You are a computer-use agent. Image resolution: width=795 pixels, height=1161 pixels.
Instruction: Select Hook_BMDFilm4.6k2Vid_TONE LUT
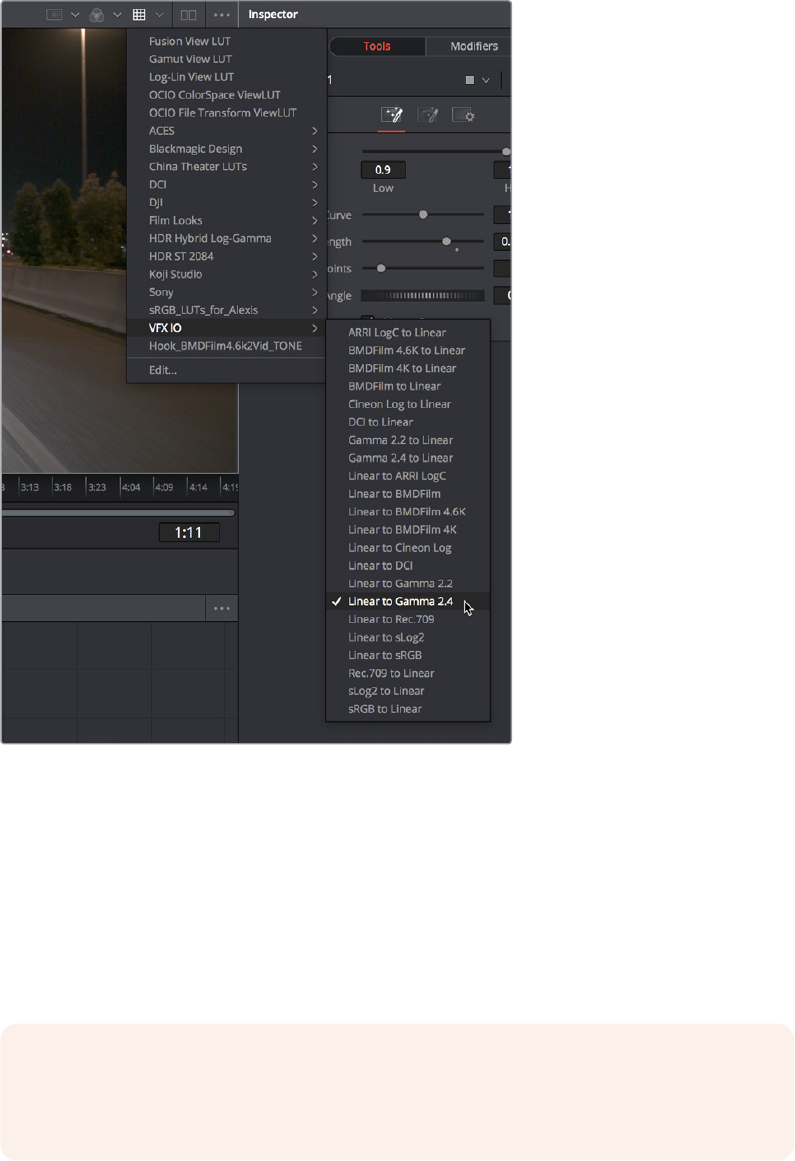227,346
